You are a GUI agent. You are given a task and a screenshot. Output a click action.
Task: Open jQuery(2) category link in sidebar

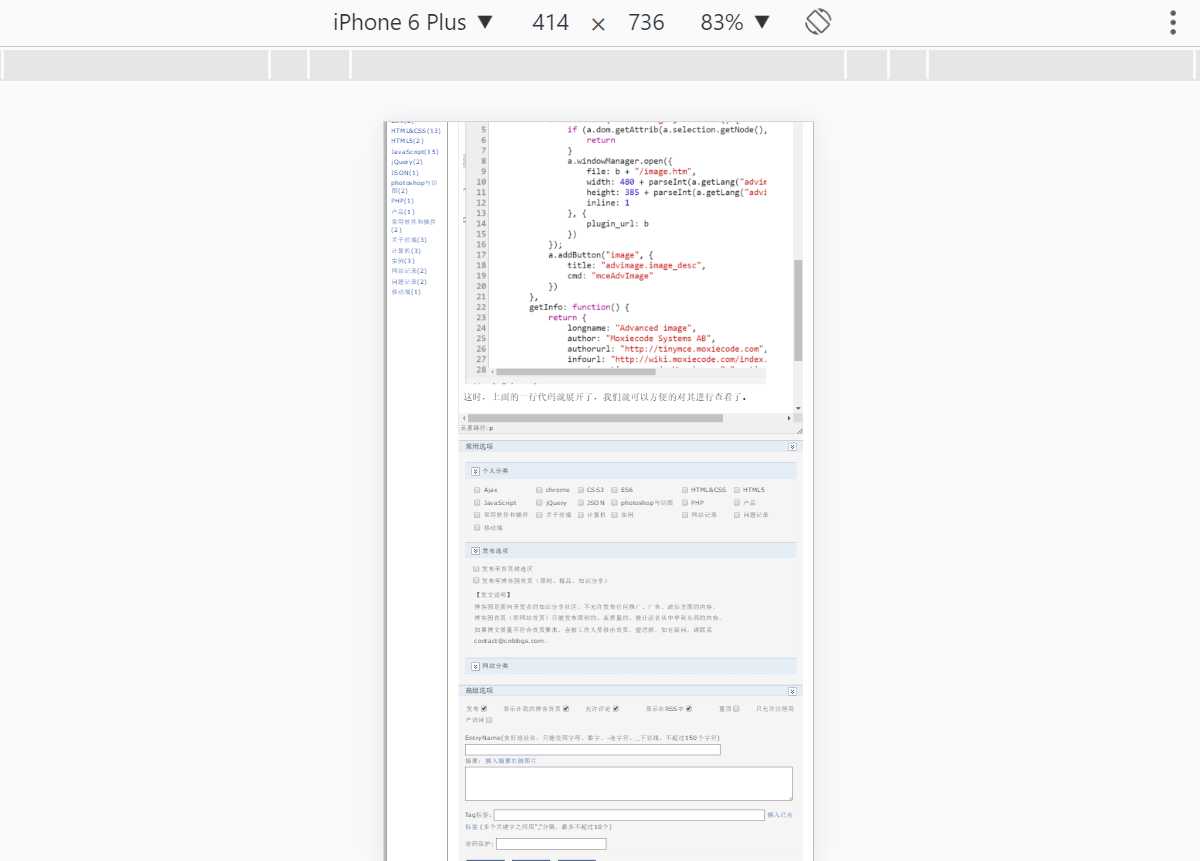407,162
